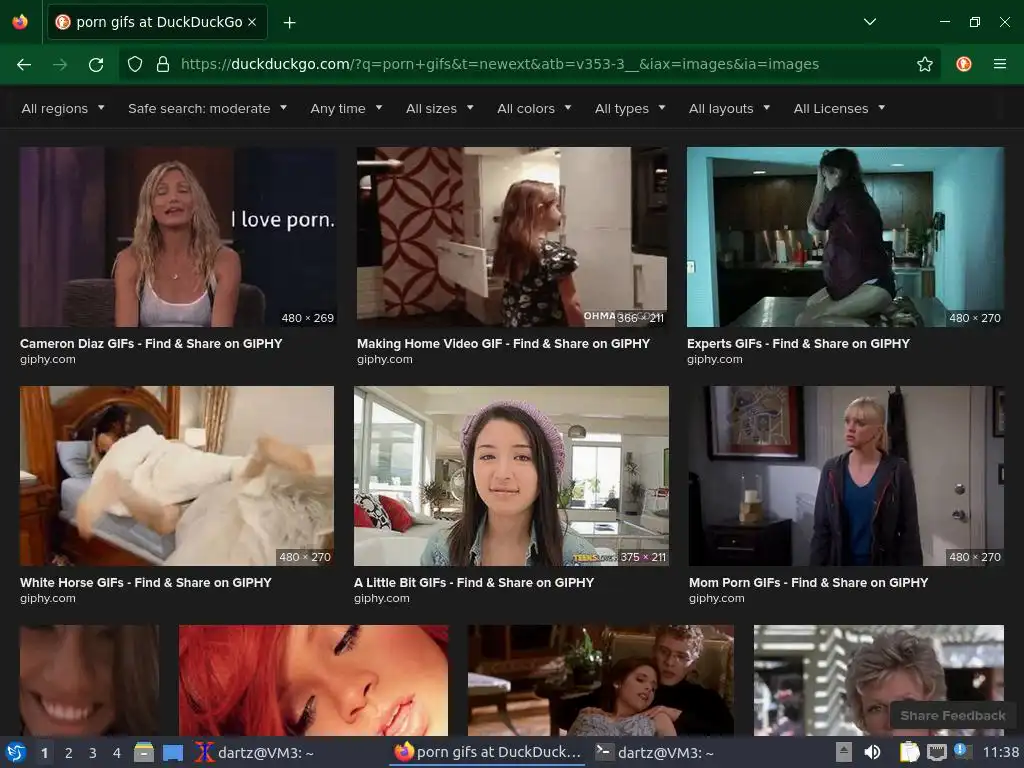Expand the All sizes filter

coord(440,108)
